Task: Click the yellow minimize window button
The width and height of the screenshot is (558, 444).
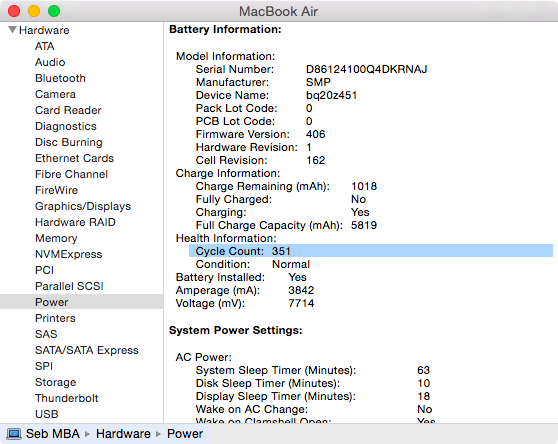Action: click(34, 11)
